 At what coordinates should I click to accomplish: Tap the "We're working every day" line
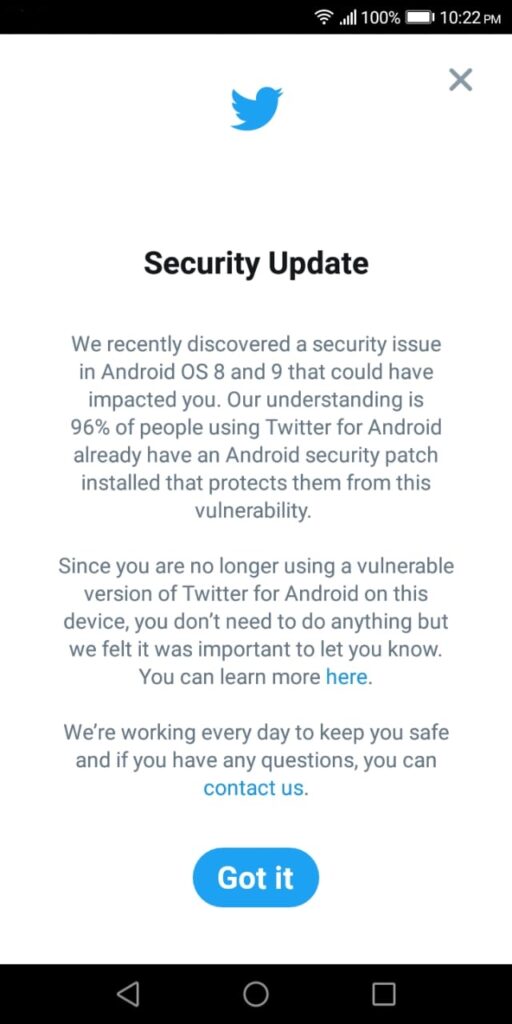click(x=256, y=732)
